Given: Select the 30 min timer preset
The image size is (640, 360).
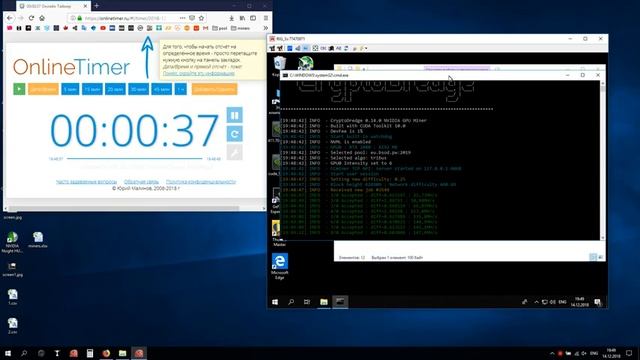Looking at the screenshot, I should (x=139, y=89).
